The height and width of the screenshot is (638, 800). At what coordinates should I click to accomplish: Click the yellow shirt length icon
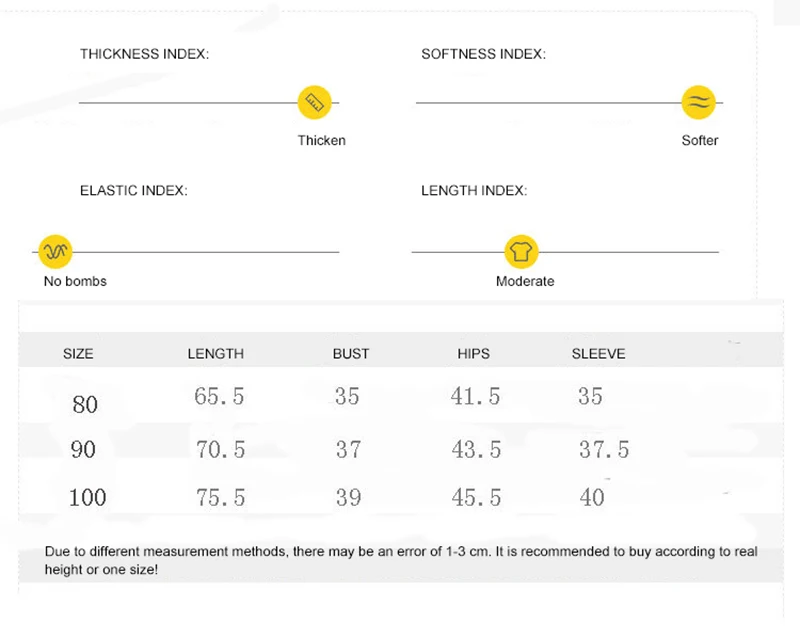coord(521,251)
